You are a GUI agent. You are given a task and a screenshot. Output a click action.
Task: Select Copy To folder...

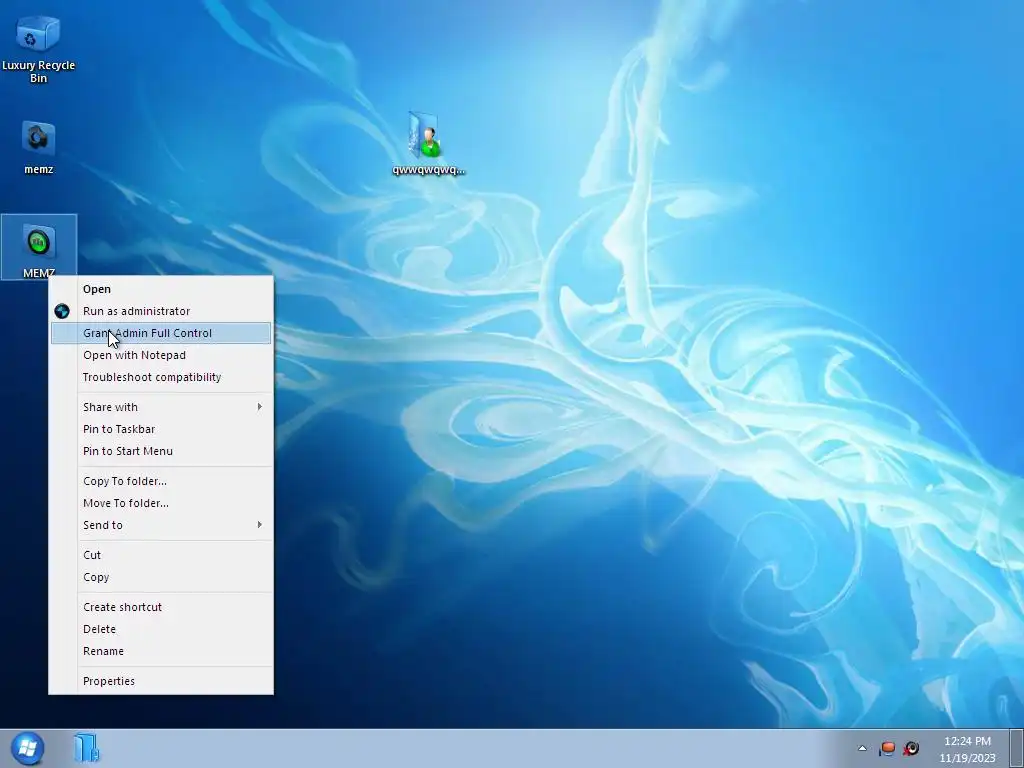[161, 481]
